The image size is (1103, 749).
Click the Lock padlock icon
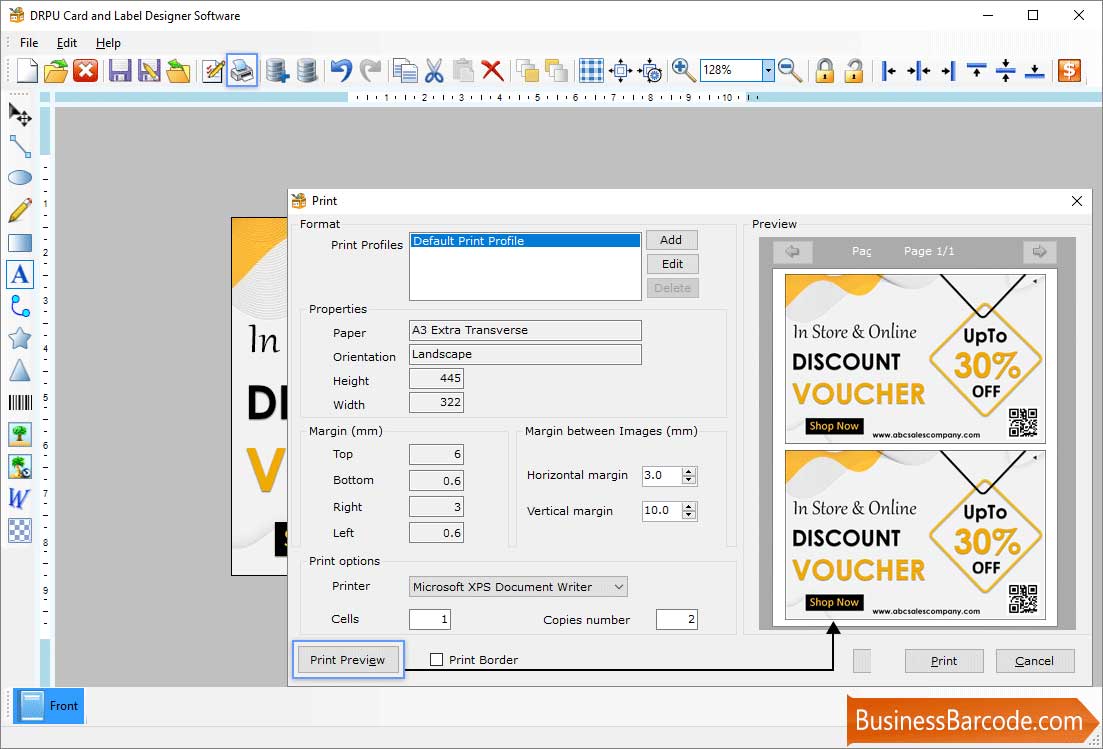coord(824,70)
